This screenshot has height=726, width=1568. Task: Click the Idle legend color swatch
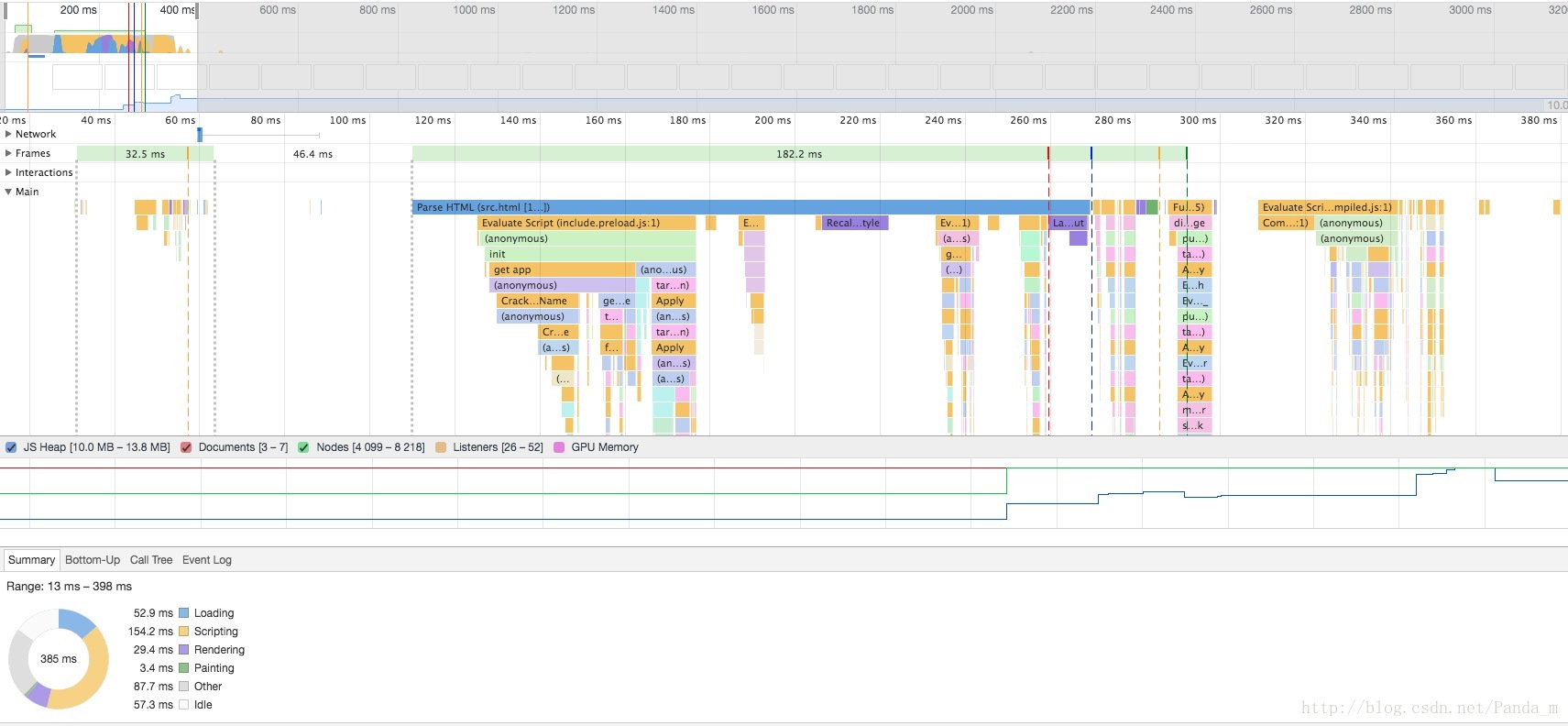point(184,705)
